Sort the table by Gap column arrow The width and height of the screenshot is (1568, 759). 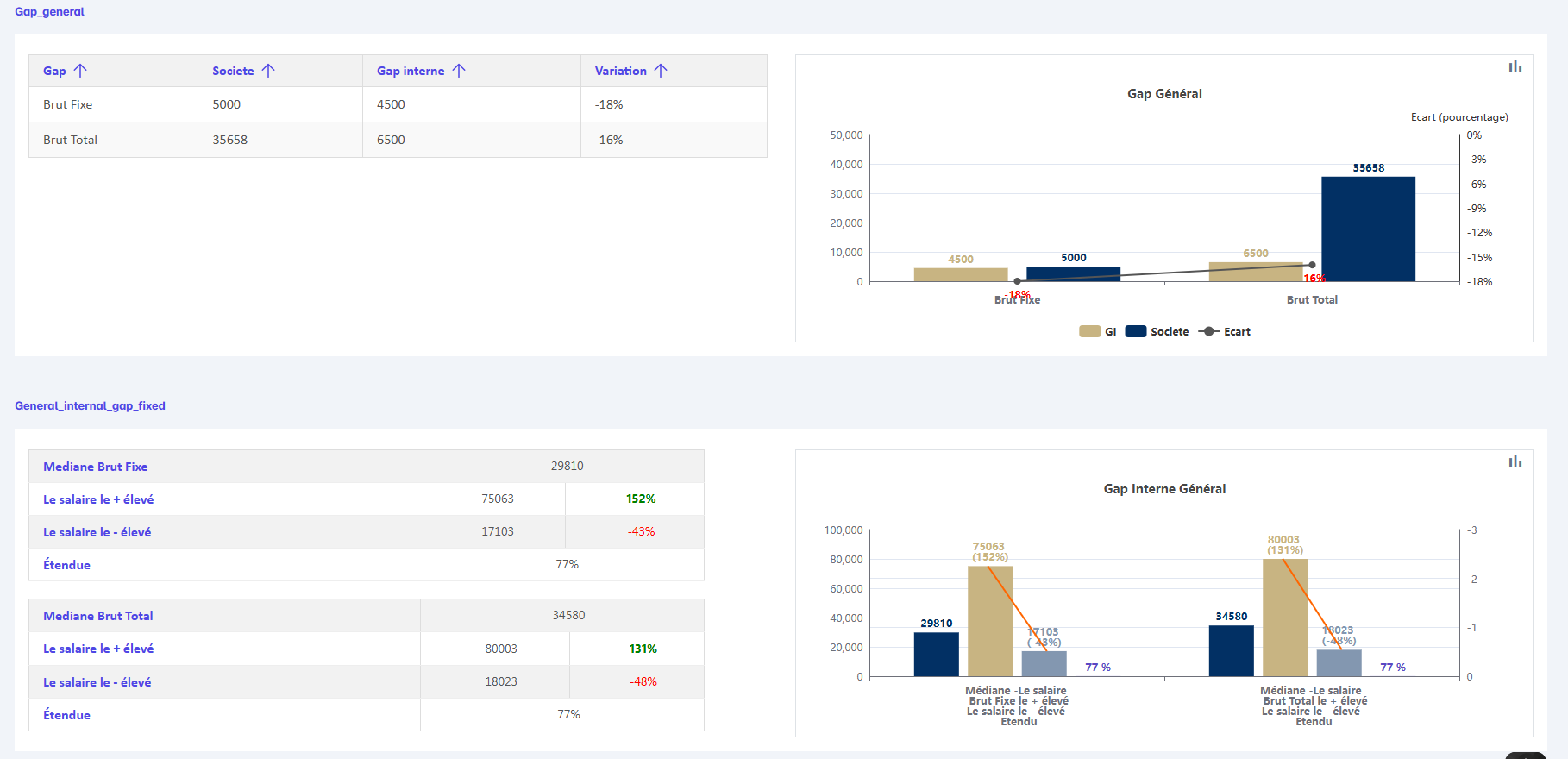(80, 71)
